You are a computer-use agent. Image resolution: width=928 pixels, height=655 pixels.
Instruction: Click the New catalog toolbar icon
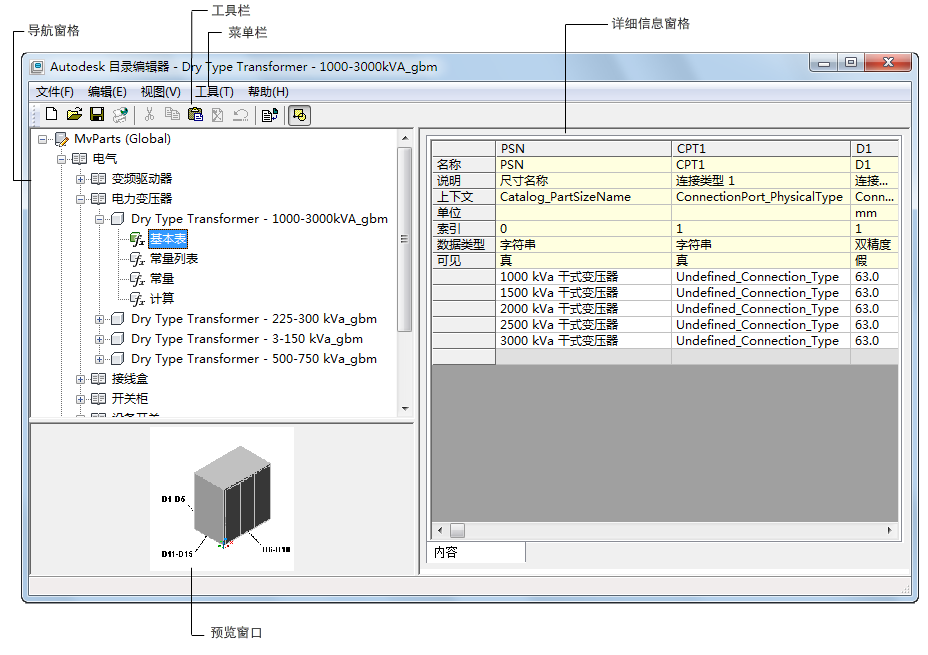pos(51,114)
